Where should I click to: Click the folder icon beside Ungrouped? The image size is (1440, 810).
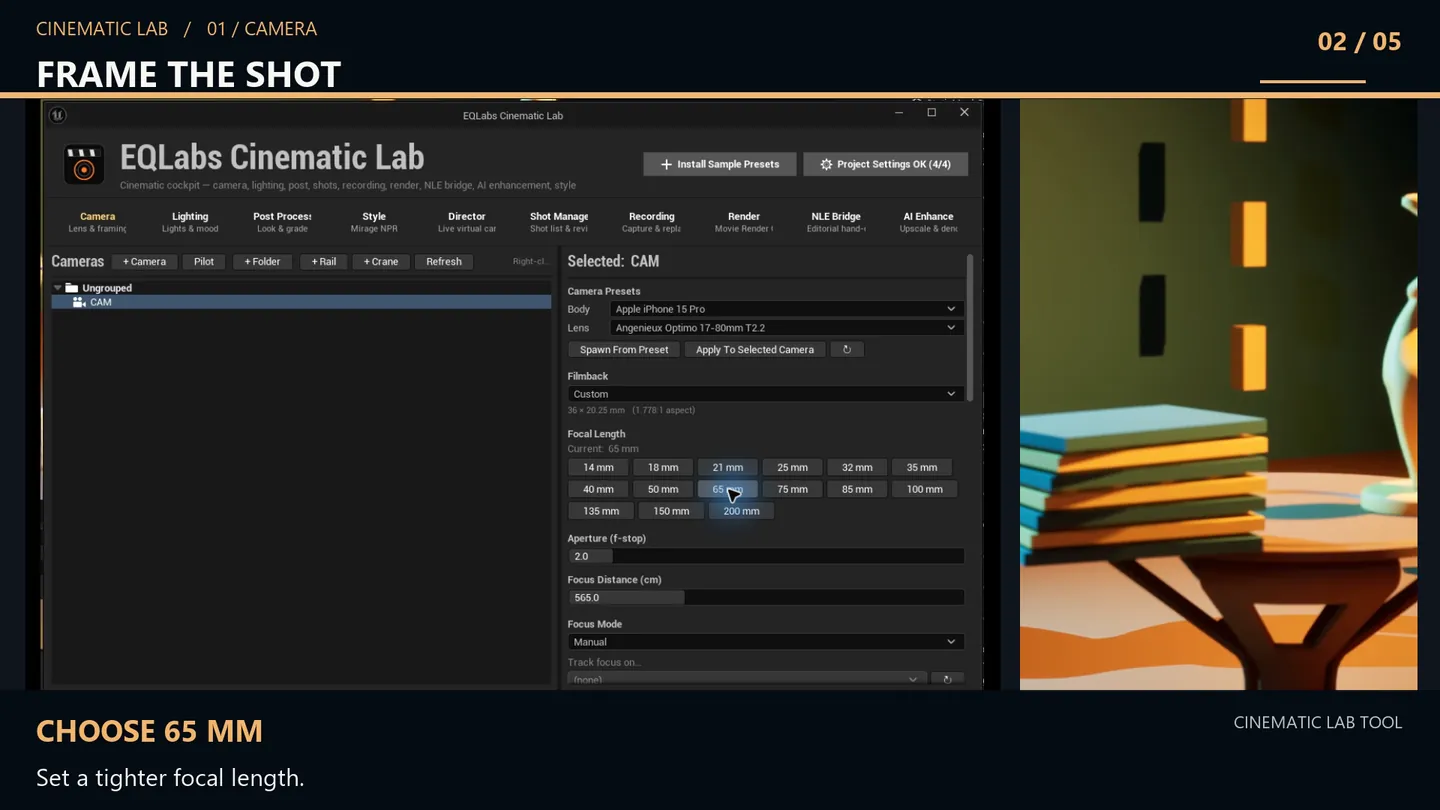point(72,288)
